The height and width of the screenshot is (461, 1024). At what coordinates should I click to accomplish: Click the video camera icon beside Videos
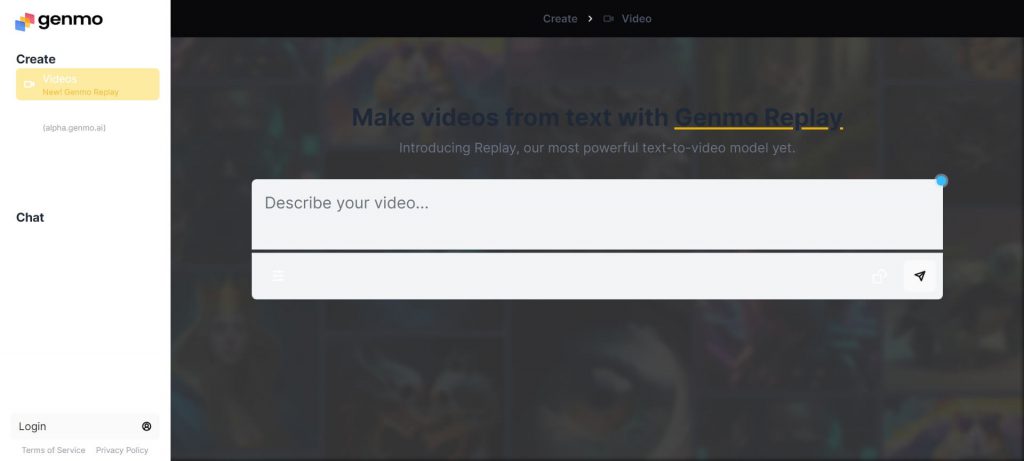[x=30, y=85]
